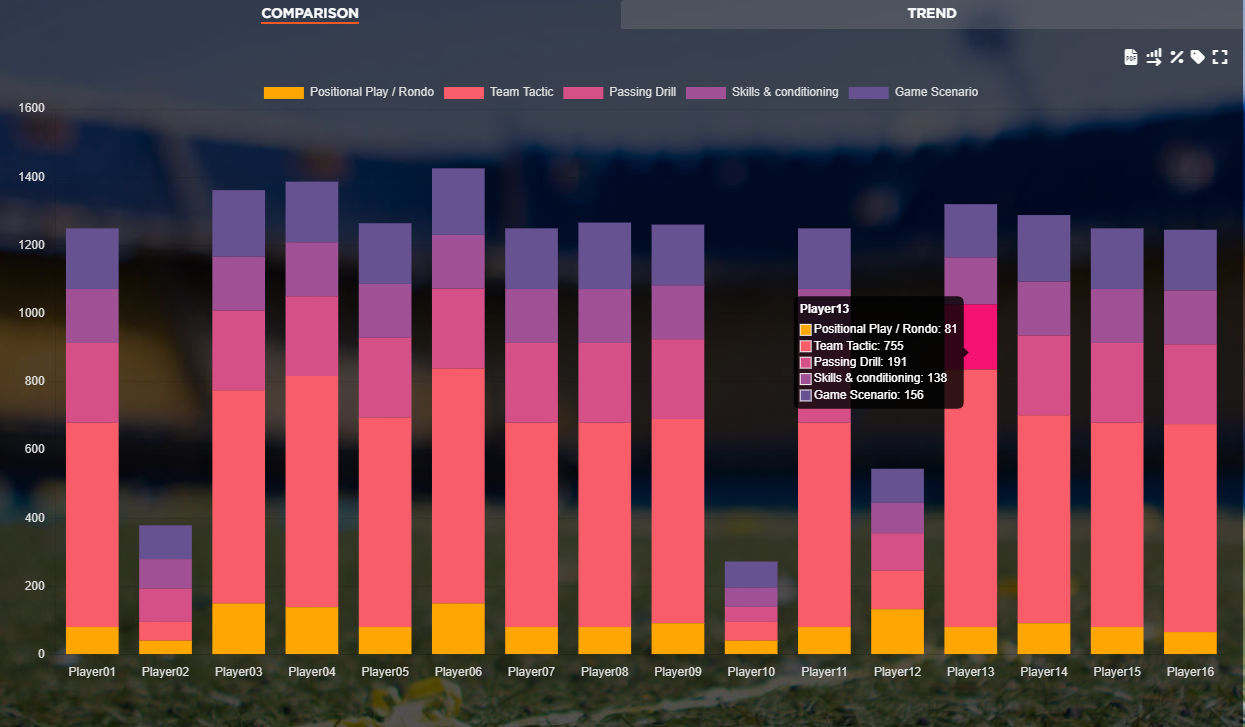Switch chart to percentage view icon
The image size is (1245, 727).
[x=1177, y=57]
